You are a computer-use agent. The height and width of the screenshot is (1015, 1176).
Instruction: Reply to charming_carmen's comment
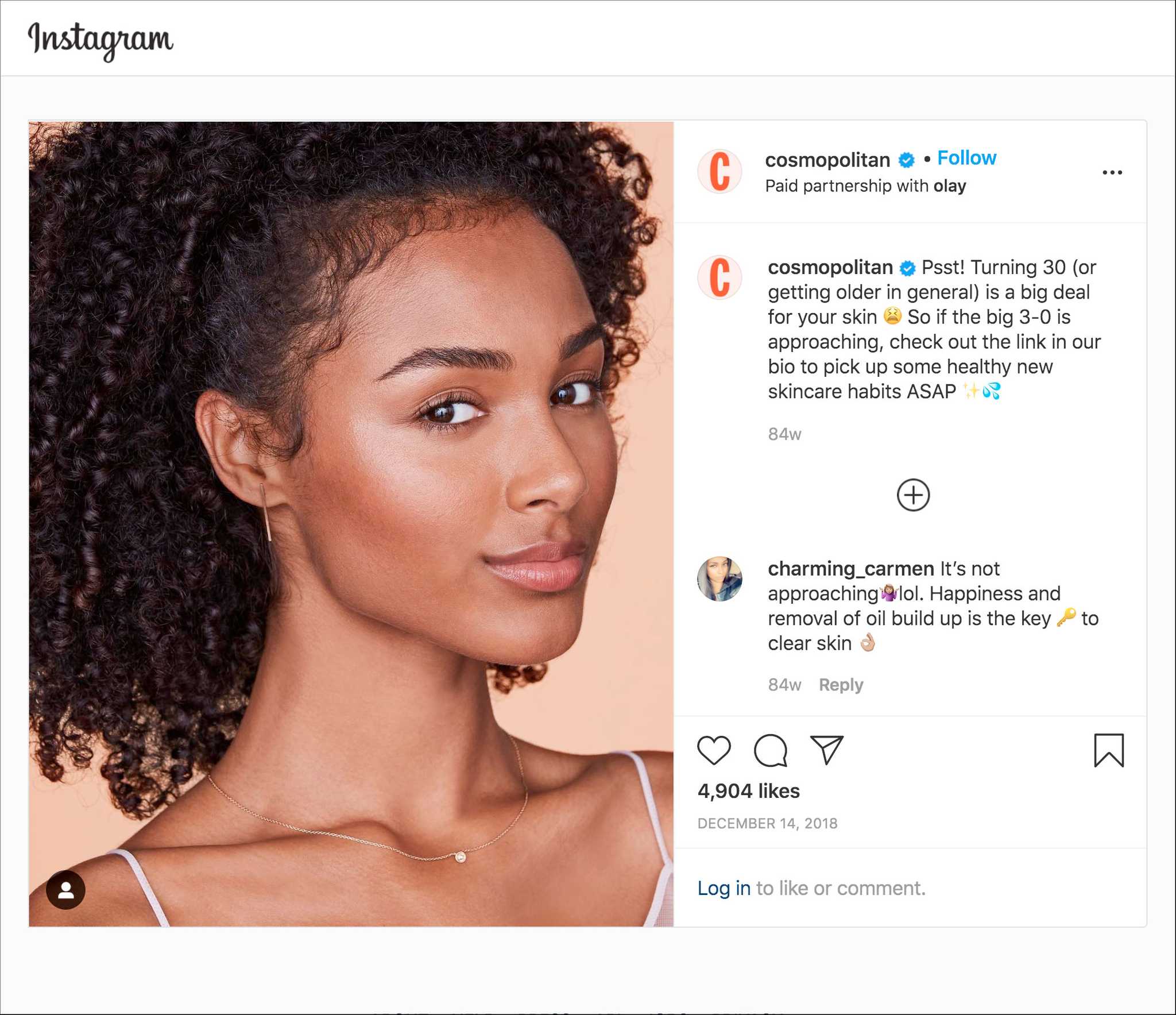tap(841, 685)
